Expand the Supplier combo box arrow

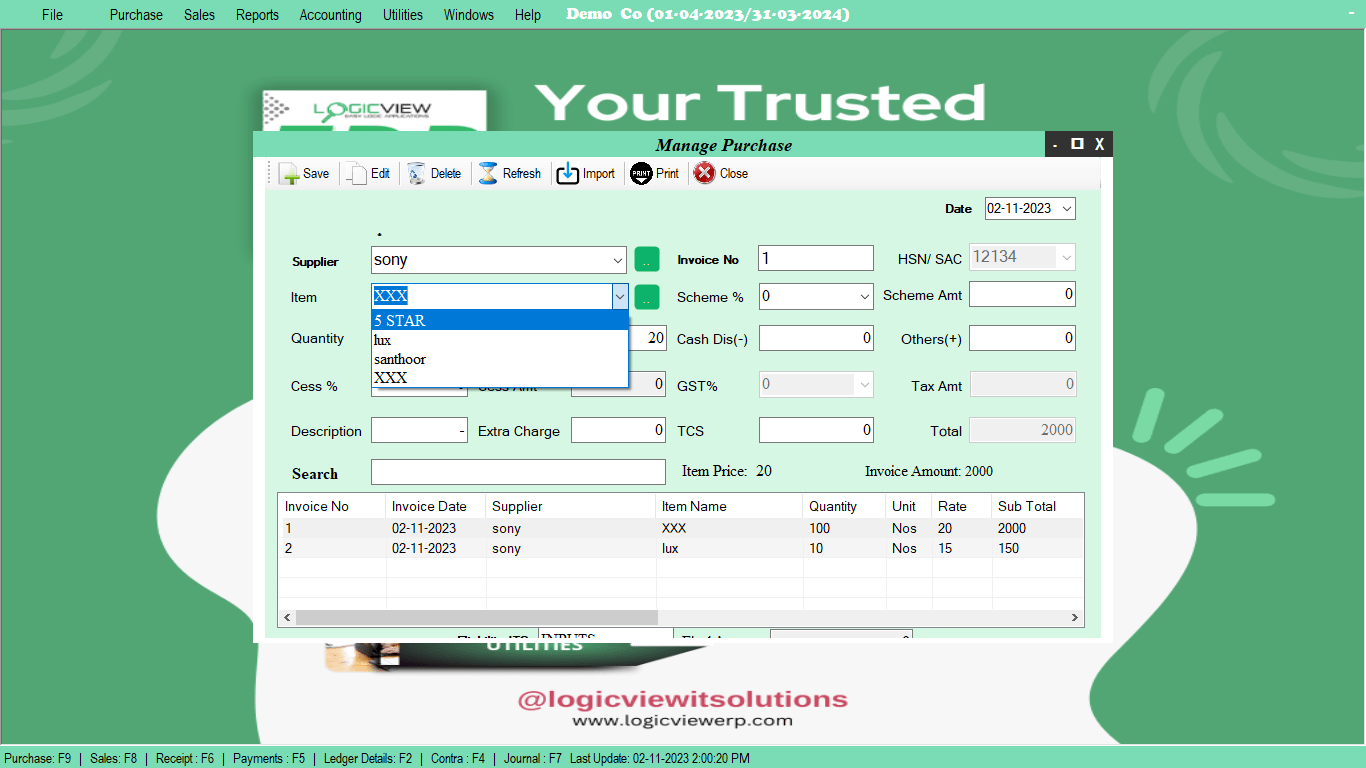(617, 260)
